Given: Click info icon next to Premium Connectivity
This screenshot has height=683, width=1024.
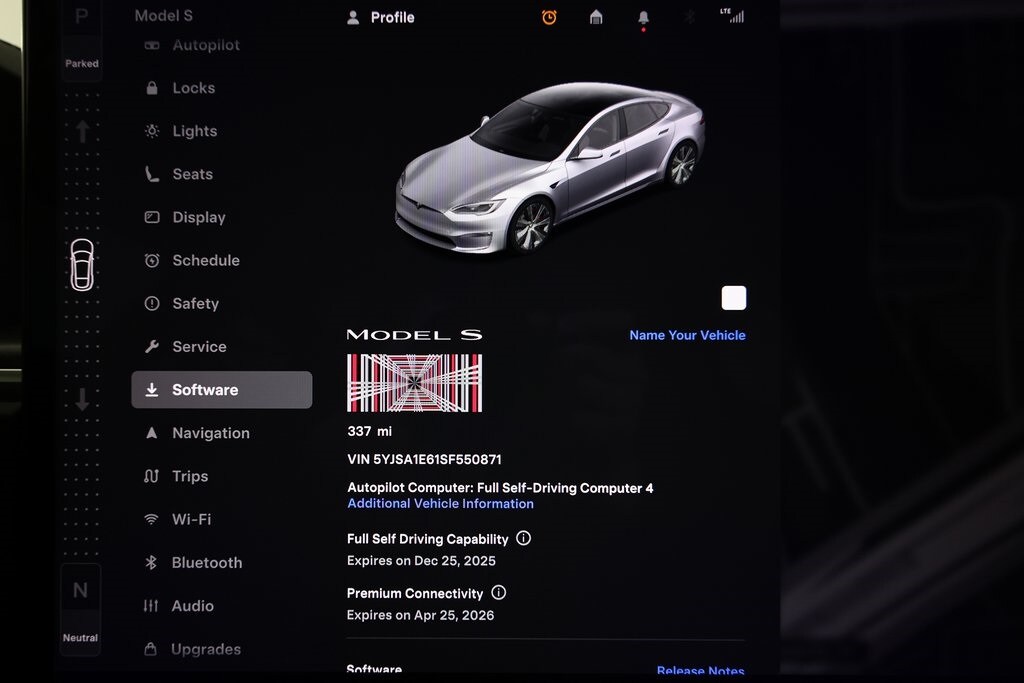Looking at the screenshot, I should coord(498,593).
